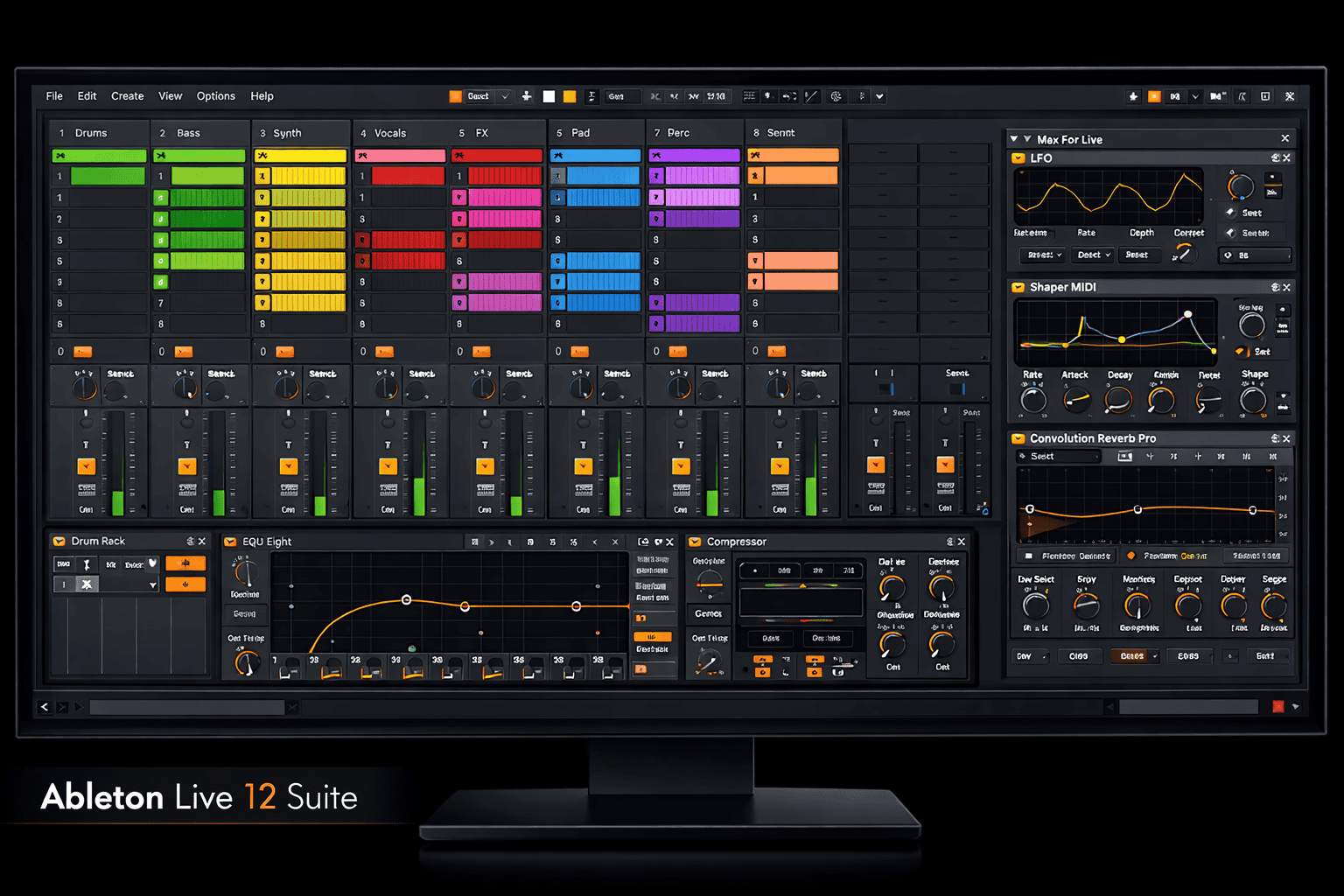This screenshot has width=1344, height=896.
Task: Open the Create menu
Action: [128, 96]
